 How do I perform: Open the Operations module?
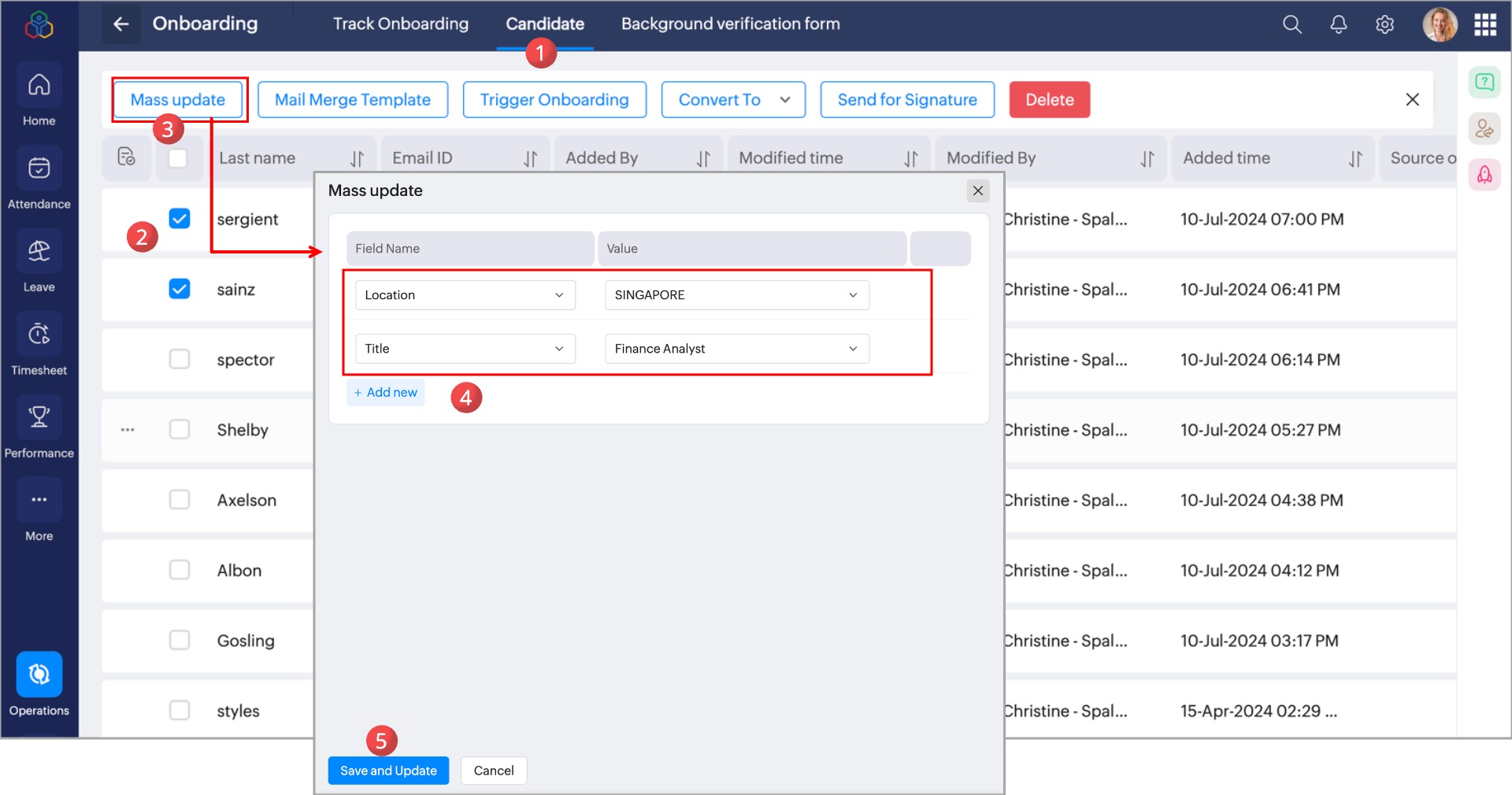click(39, 685)
